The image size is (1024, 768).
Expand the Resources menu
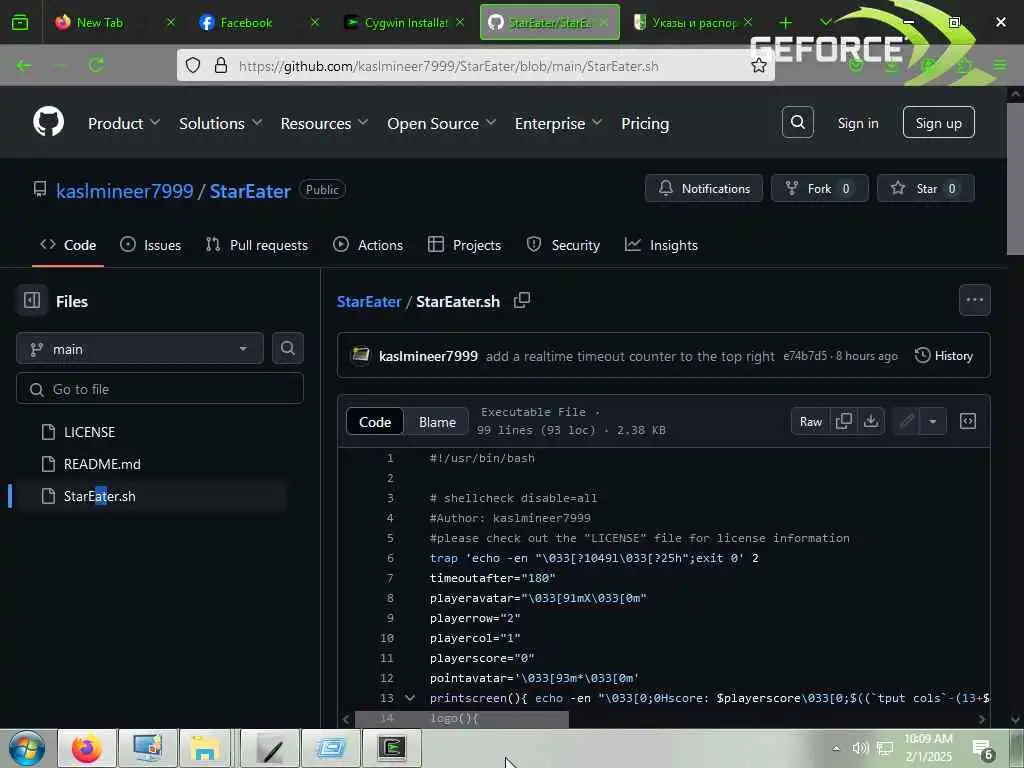(325, 123)
